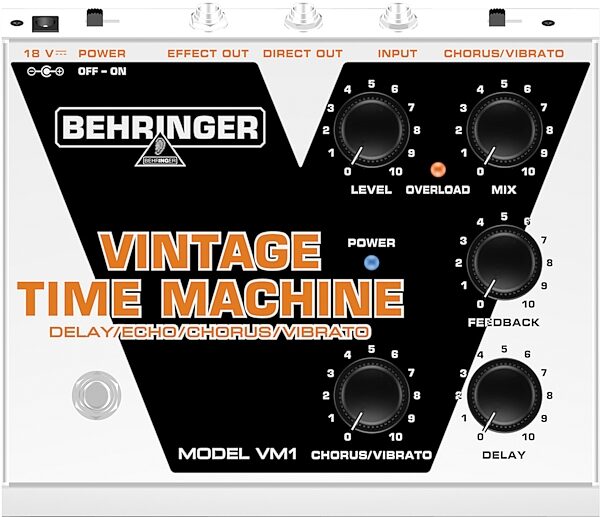The width and height of the screenshot is (600, 517).
Task: Click the Effect Out jack
Action: (208, 16)
